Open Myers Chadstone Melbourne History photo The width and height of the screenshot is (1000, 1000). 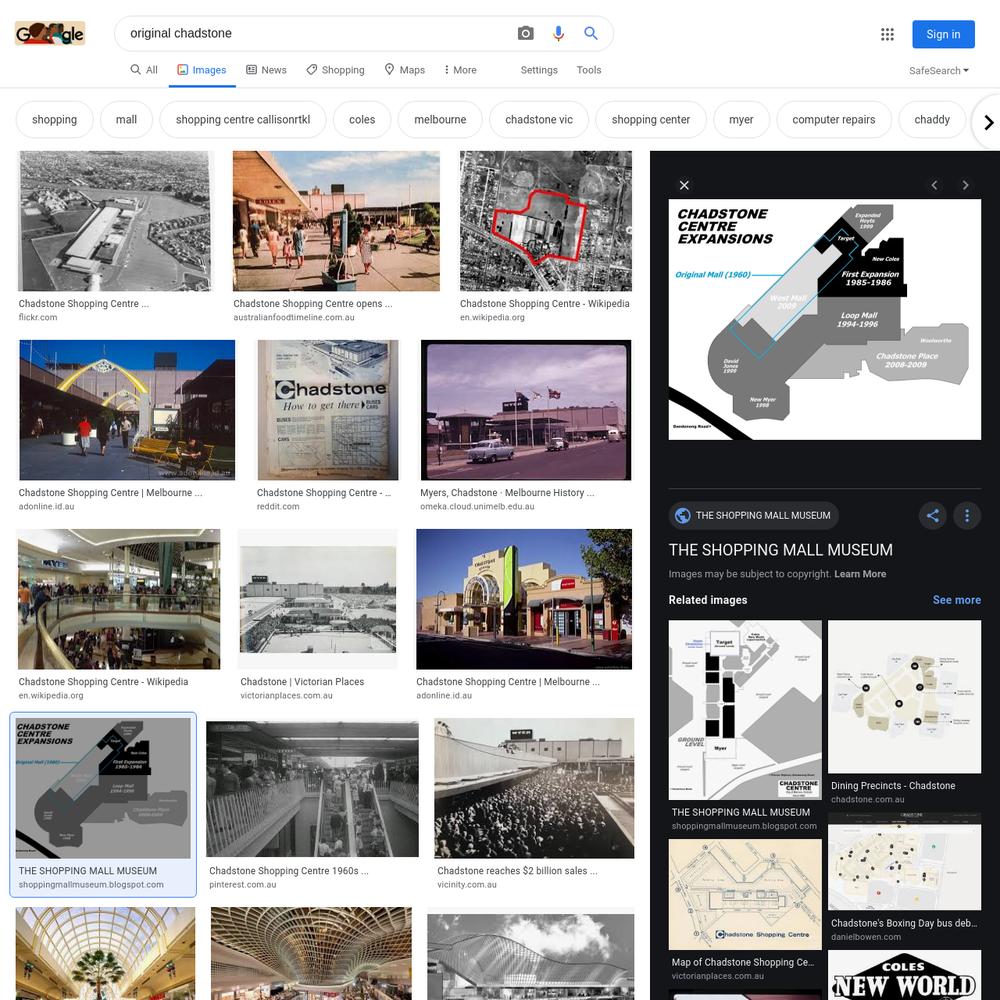(526, 409)
